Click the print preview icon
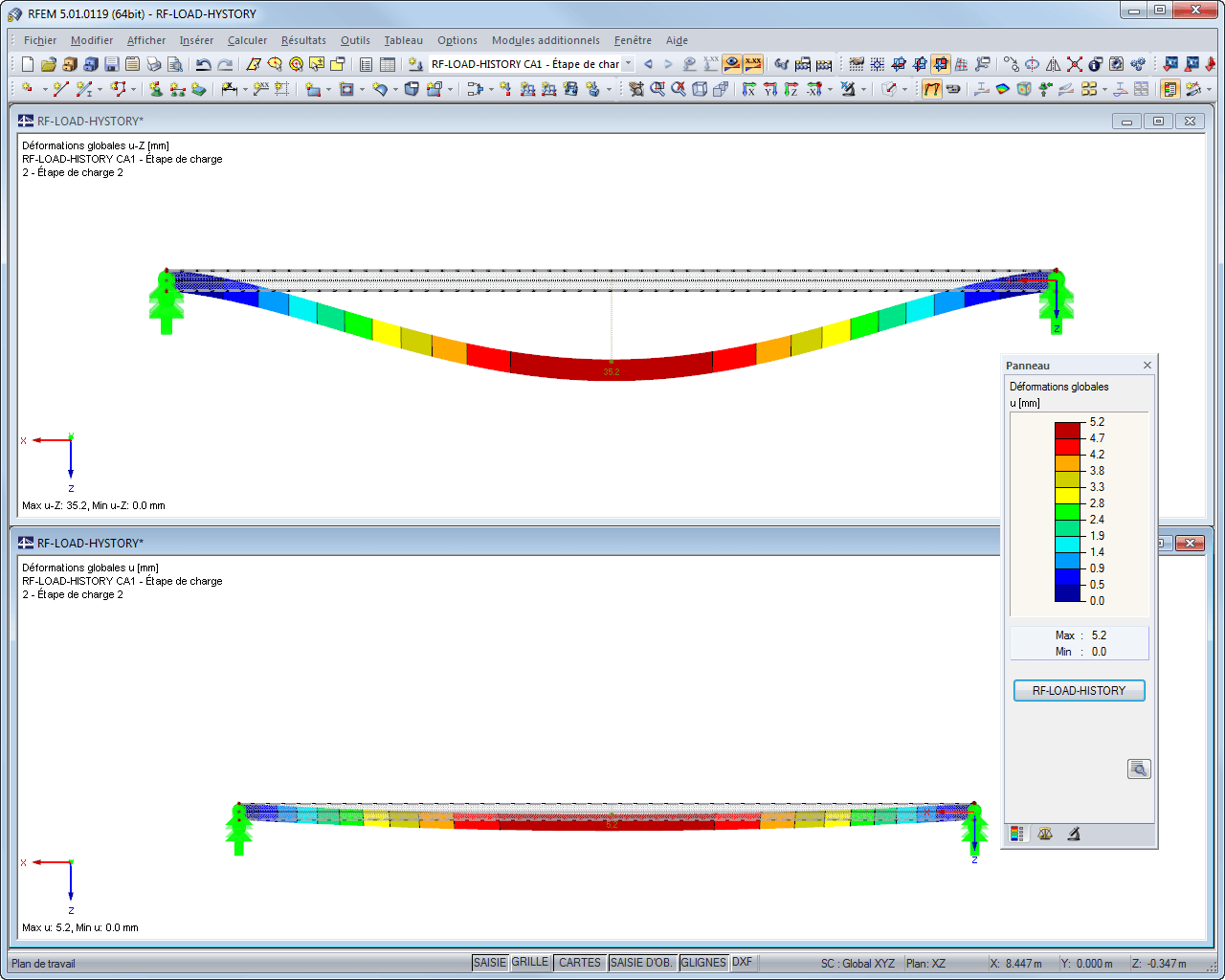1225x980 pixels. [174, 63]
